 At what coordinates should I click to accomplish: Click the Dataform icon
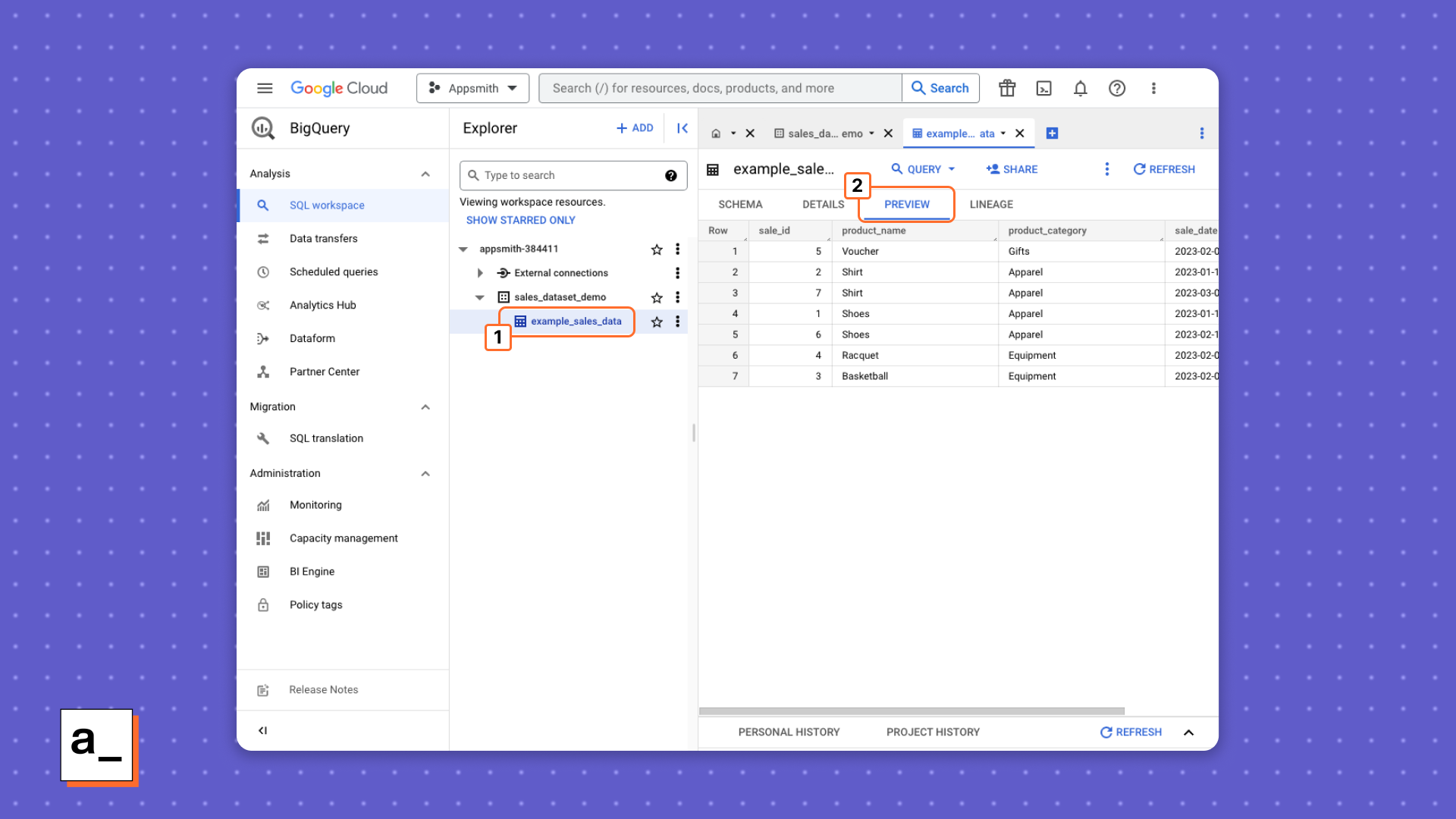[x=265, y=338]
